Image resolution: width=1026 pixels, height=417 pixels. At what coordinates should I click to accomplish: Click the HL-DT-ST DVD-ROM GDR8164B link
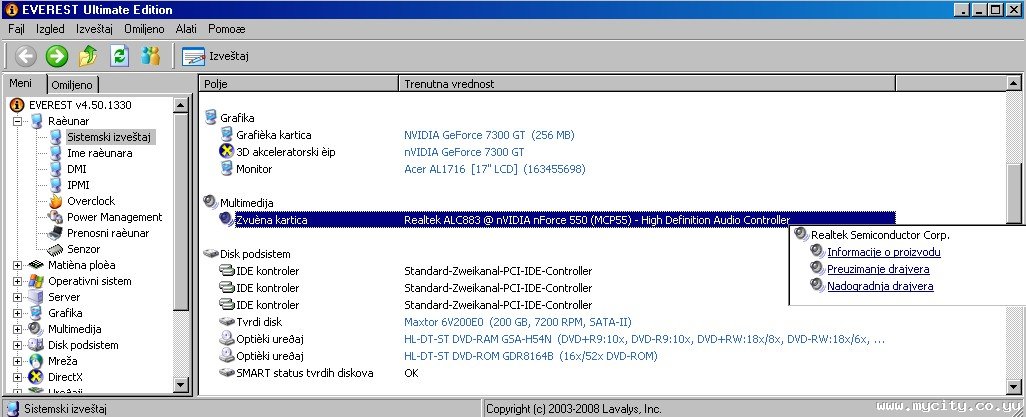click(531, 356)
